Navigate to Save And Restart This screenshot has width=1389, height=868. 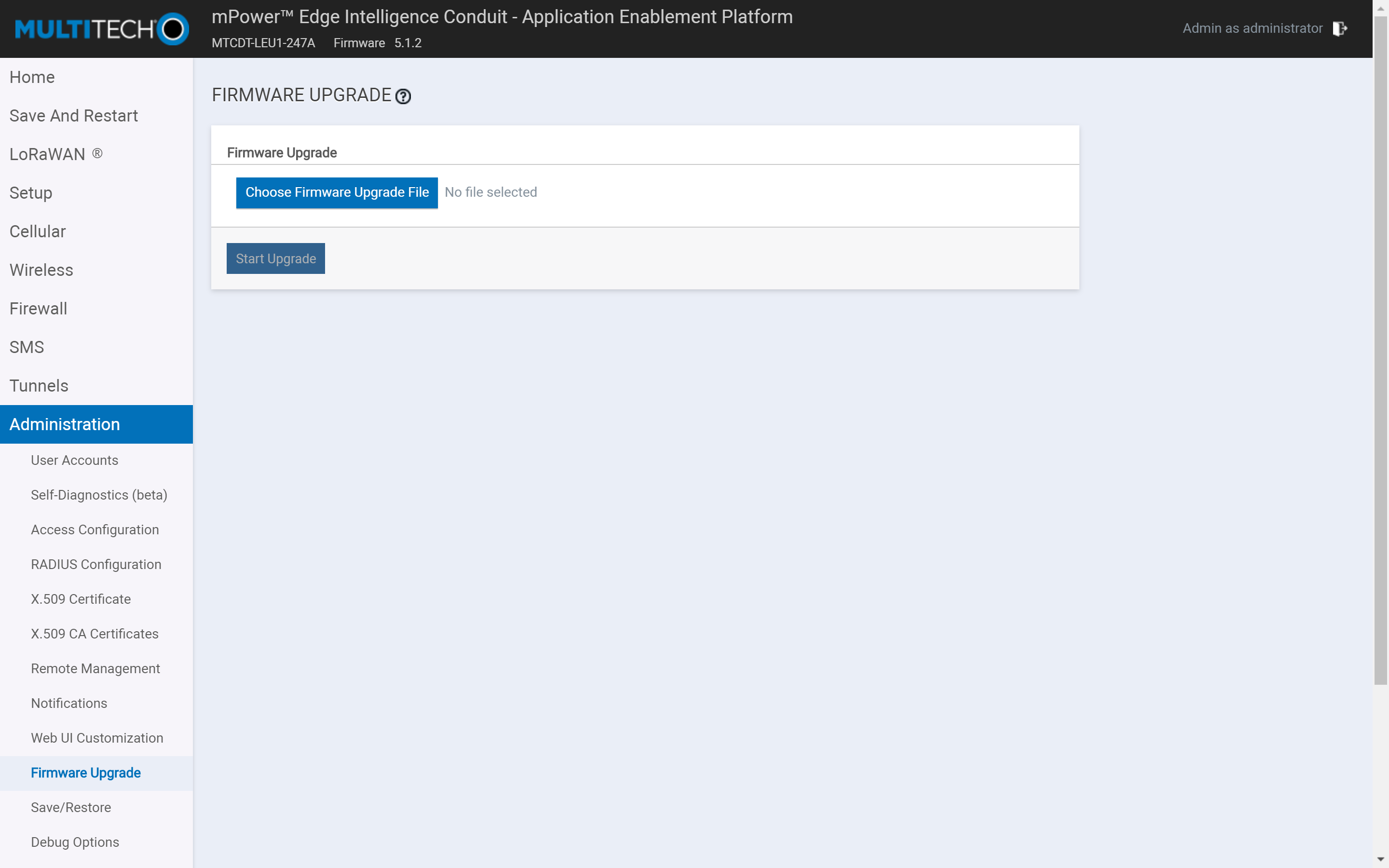click(x=73, y=115)
